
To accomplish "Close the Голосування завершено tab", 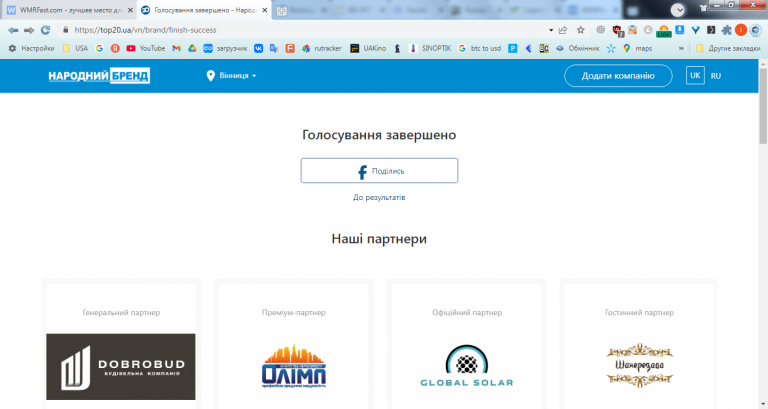I will [x=265, y=10].
